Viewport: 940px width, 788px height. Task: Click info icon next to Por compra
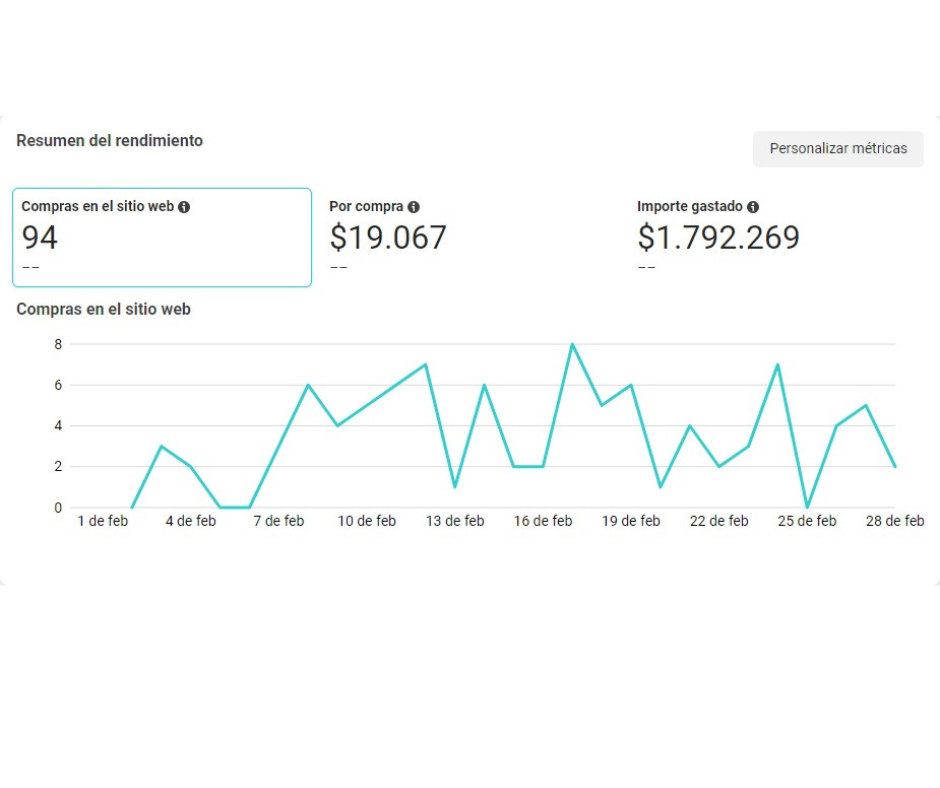coord(413,207)
